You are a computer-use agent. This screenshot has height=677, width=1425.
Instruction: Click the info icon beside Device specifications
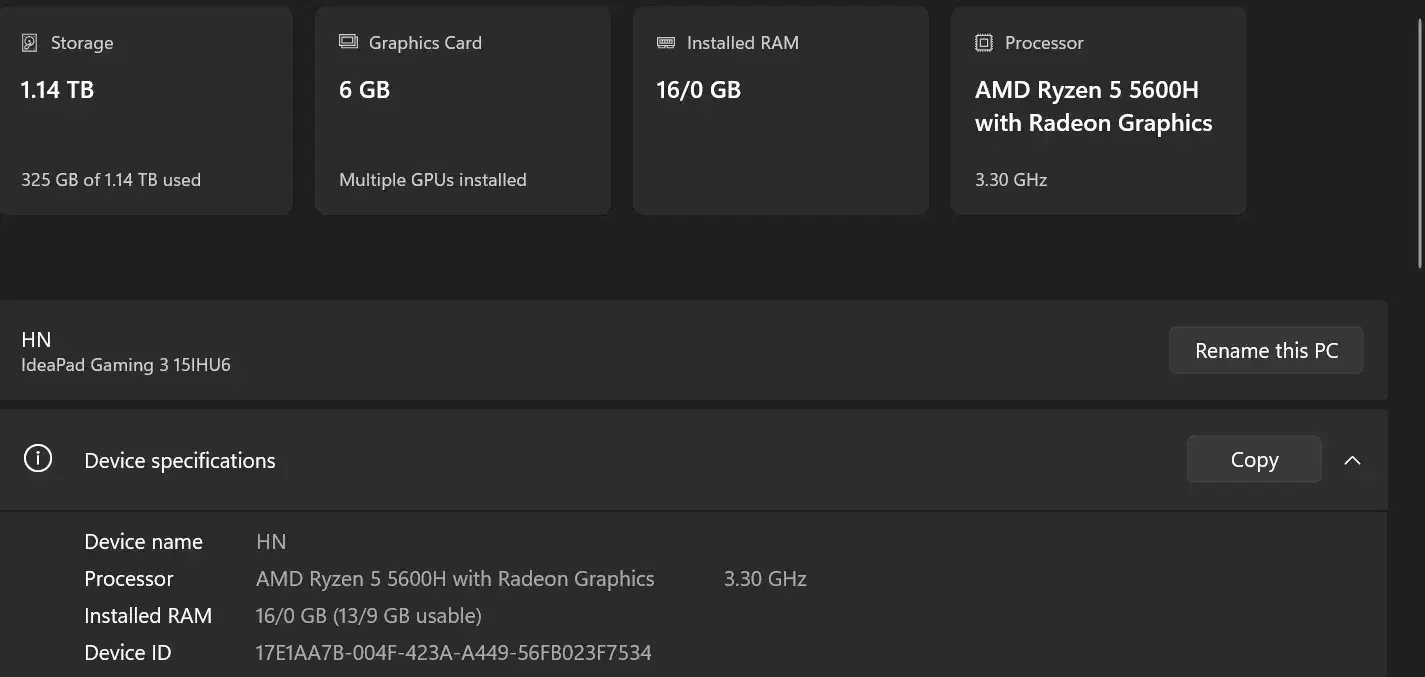[38, 459]
